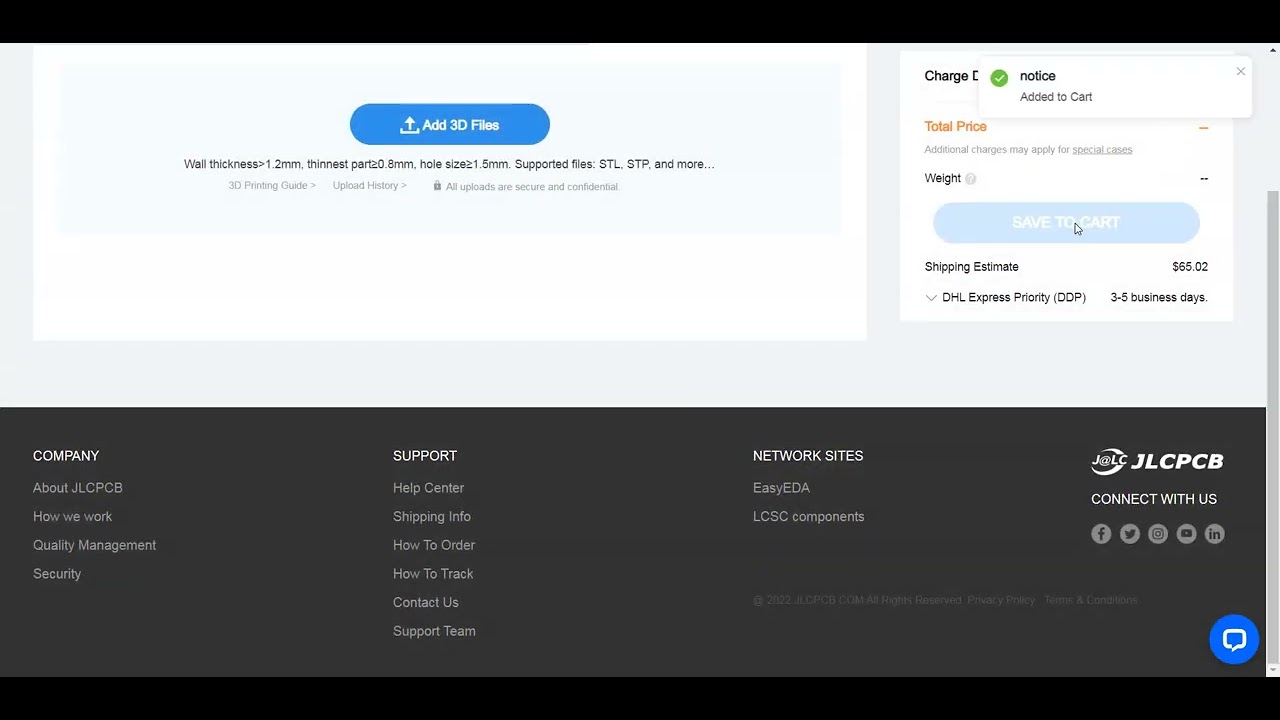Open the Security footer link
This screenshot has width=1280, height=720.
click(57, 574)
